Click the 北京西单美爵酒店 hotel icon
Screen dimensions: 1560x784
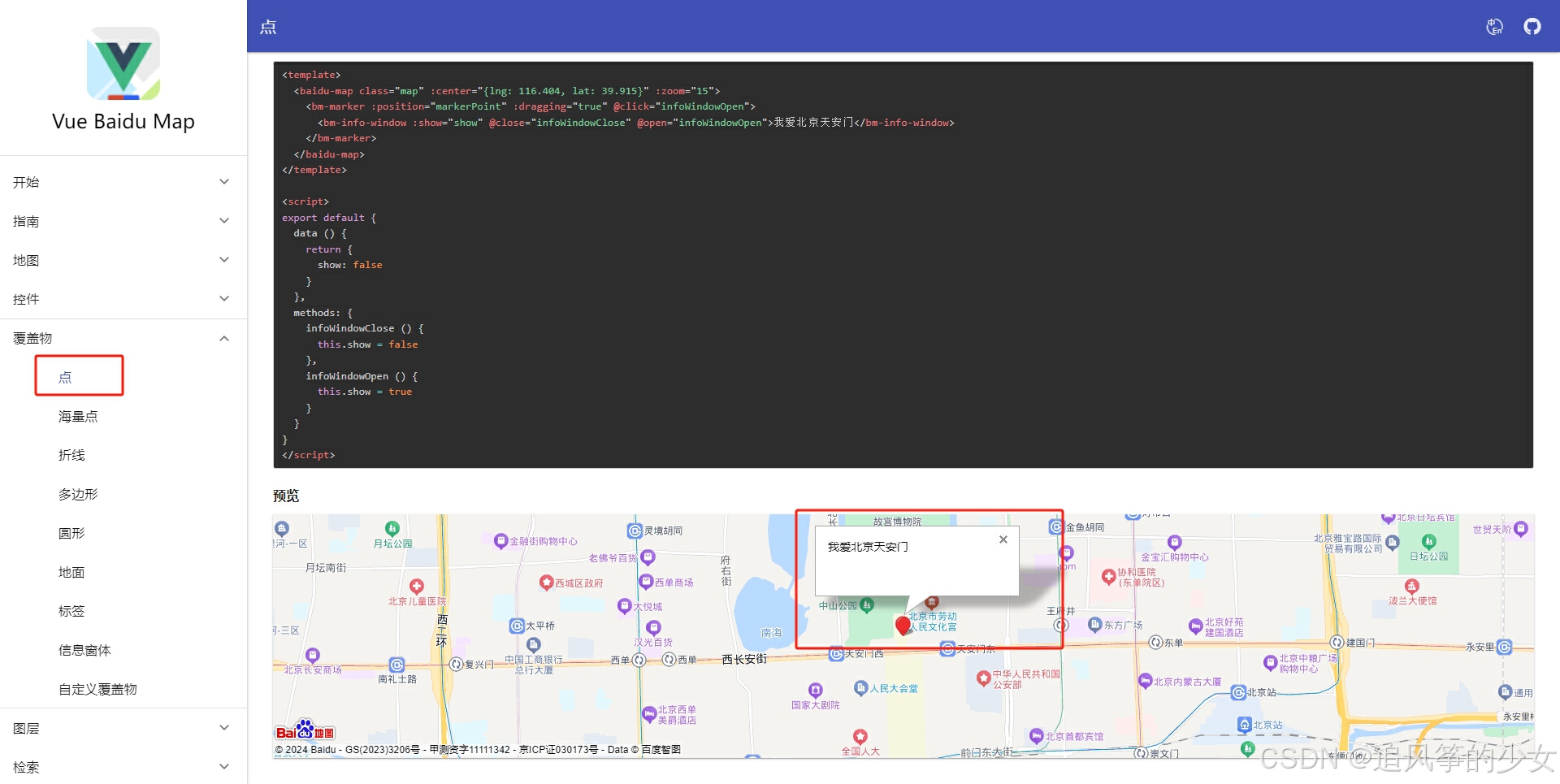(x=649, y=714)
